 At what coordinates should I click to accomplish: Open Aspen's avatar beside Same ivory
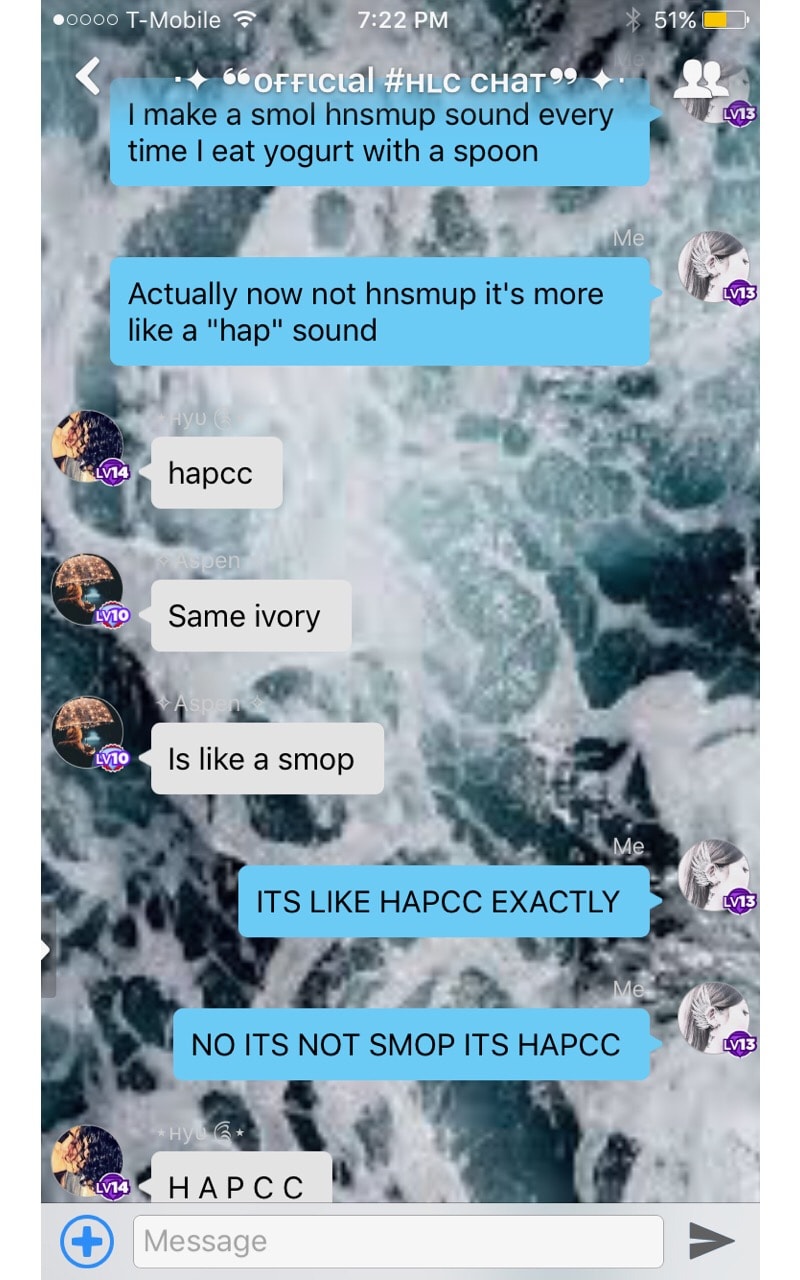coord(88,590)
